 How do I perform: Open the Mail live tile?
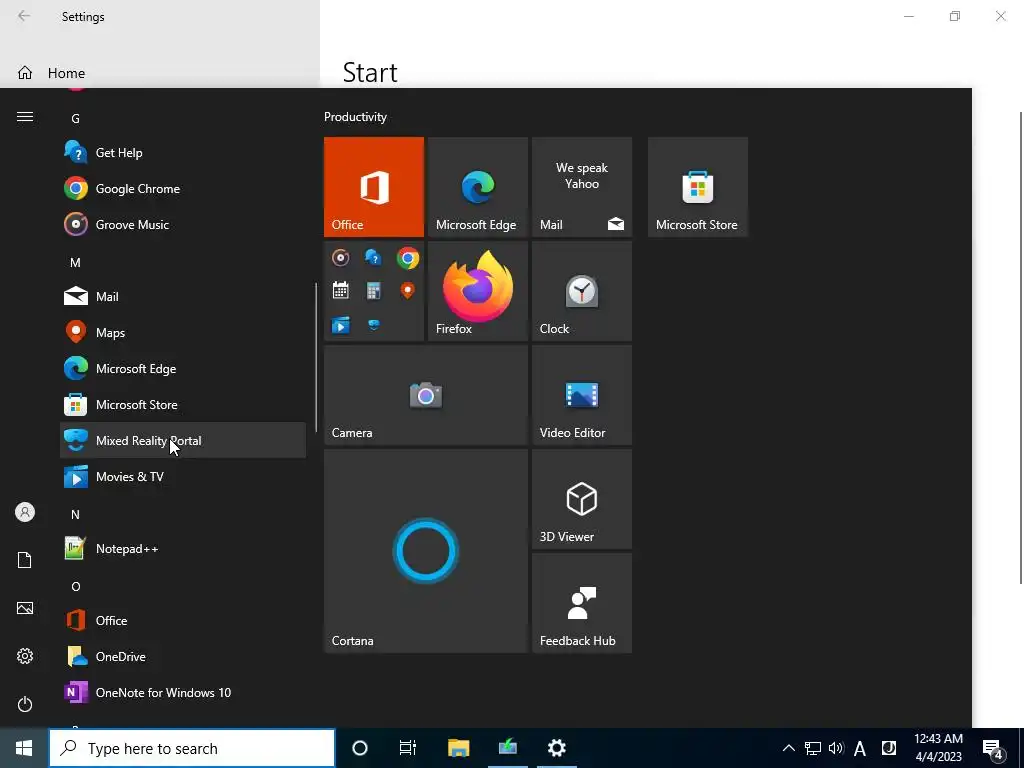click(582, 187)
